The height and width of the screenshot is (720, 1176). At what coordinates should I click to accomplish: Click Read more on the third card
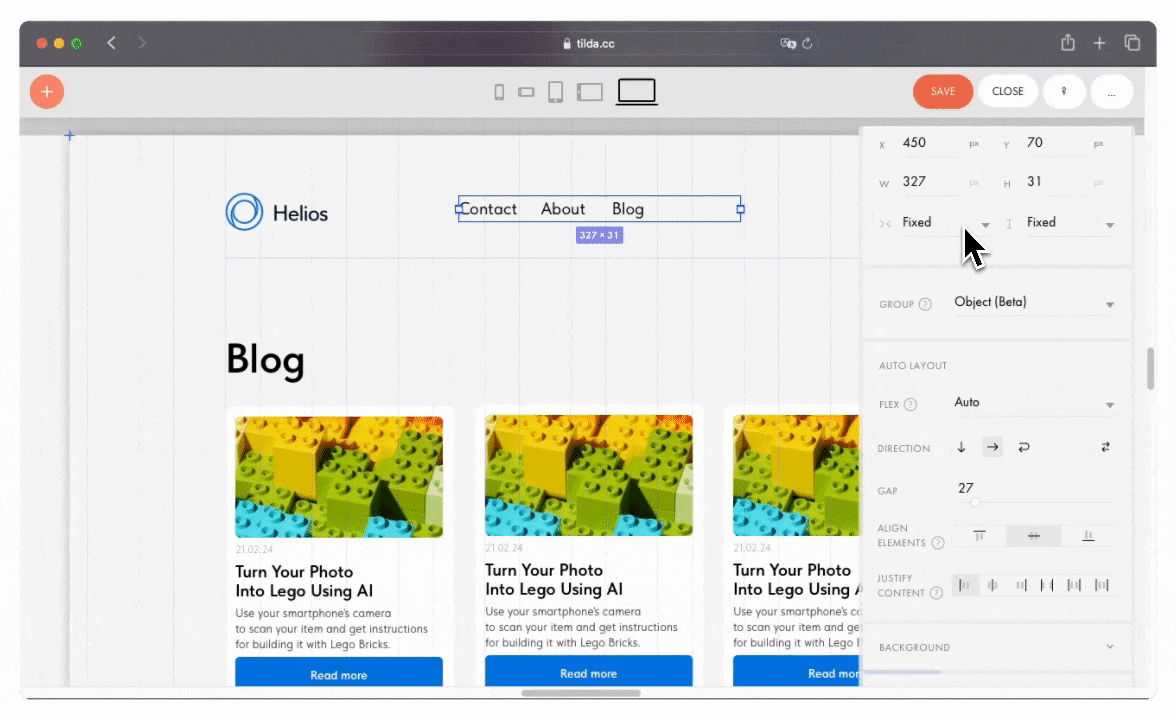[797, 671]
